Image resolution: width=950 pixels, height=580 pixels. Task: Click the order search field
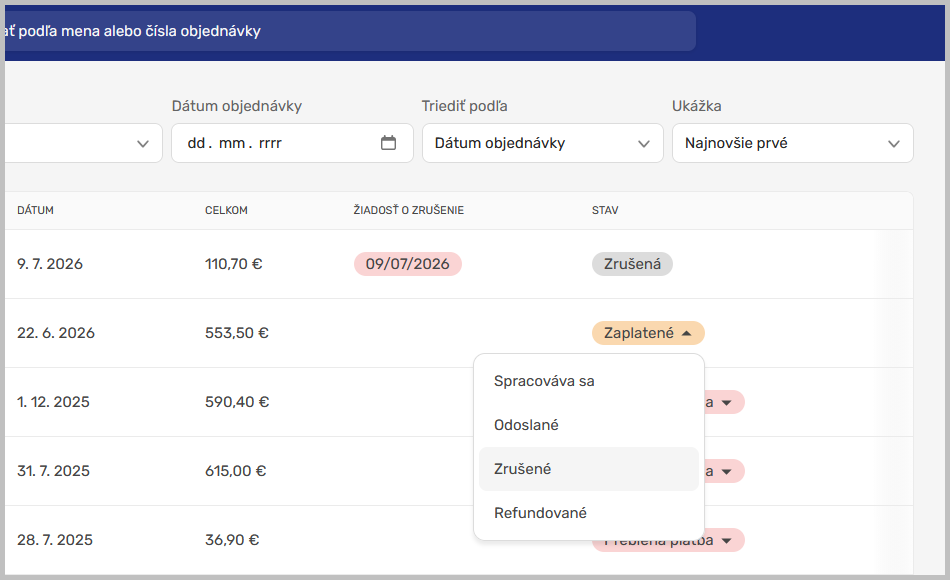point(350,31)
